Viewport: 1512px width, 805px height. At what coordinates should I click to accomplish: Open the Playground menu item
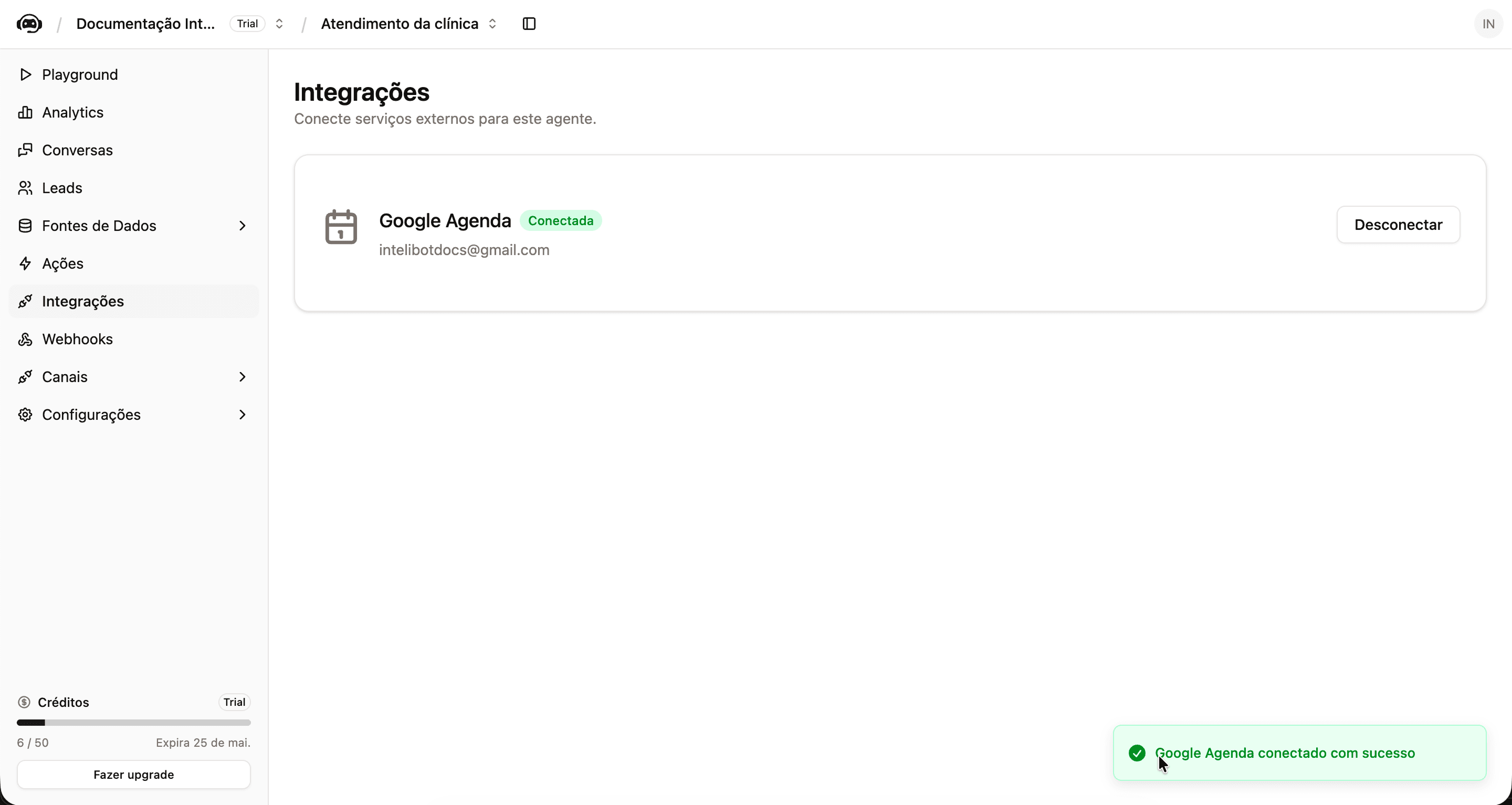[134, 75]
